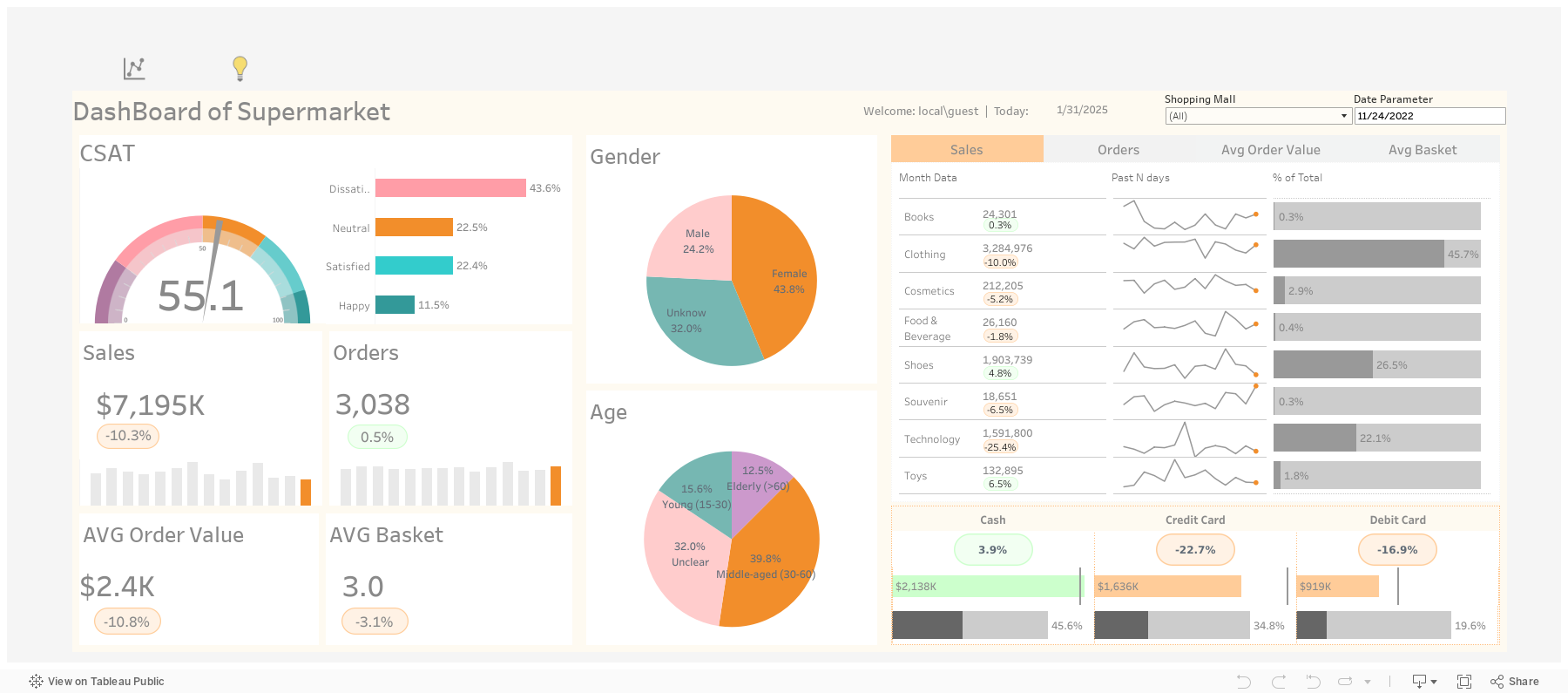Select the Happy teal bar

click(395, 305)
